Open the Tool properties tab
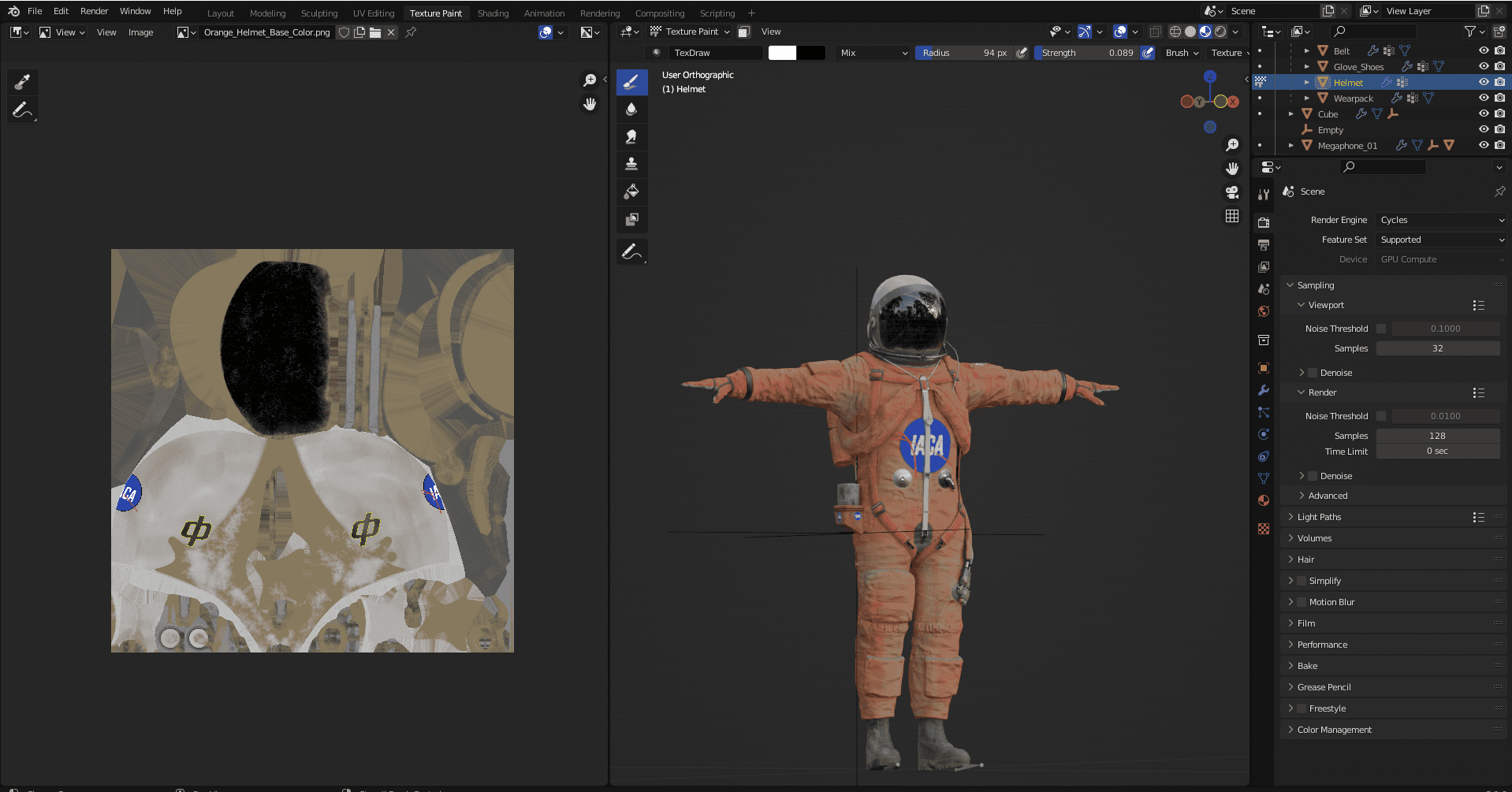This screenshot has width=1512, height=792. pos(1264,195)
